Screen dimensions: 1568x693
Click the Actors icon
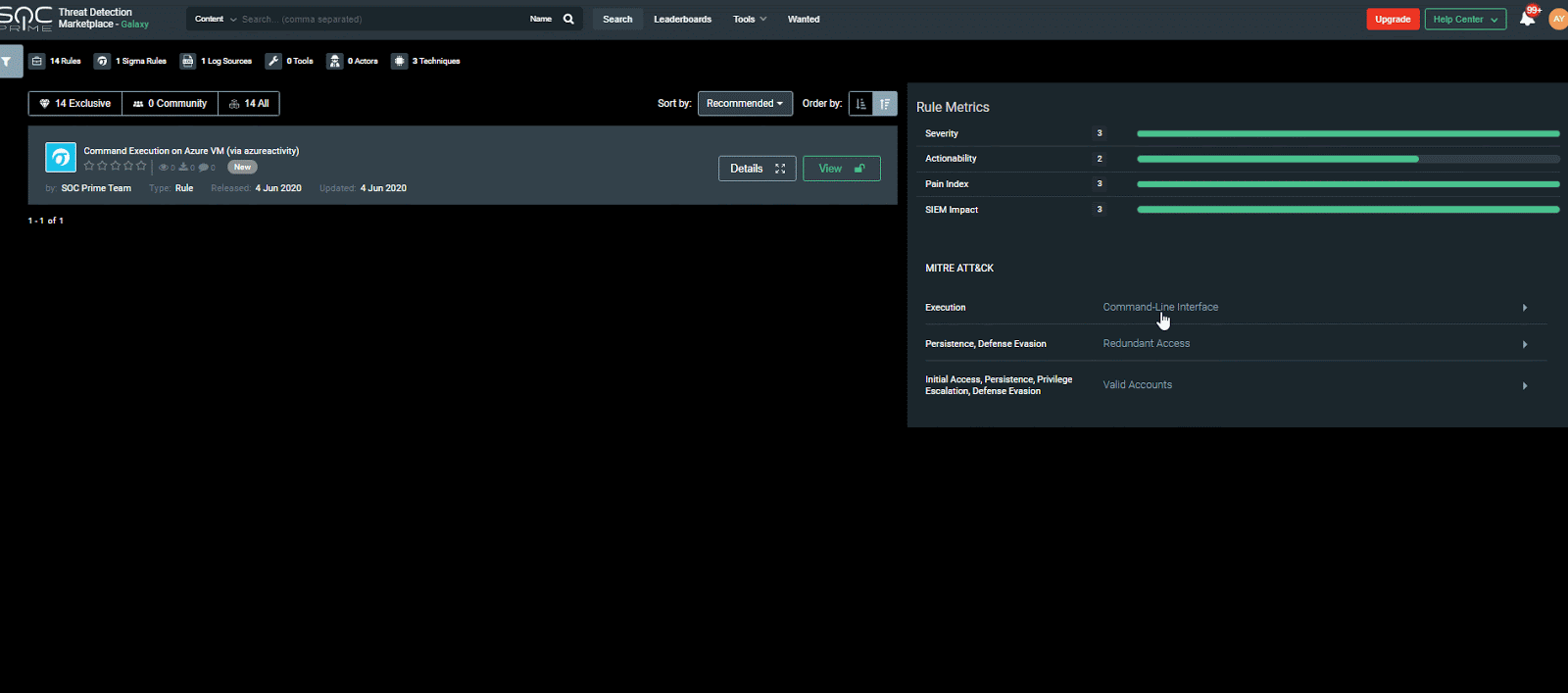pos(335,61)
